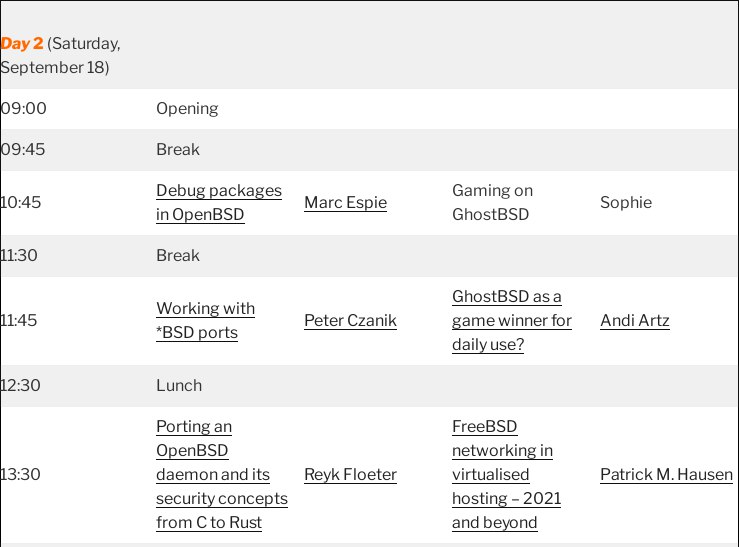739x547 pixels.
Task: Click the 11:30 Break entry
Action: point(178,255)
